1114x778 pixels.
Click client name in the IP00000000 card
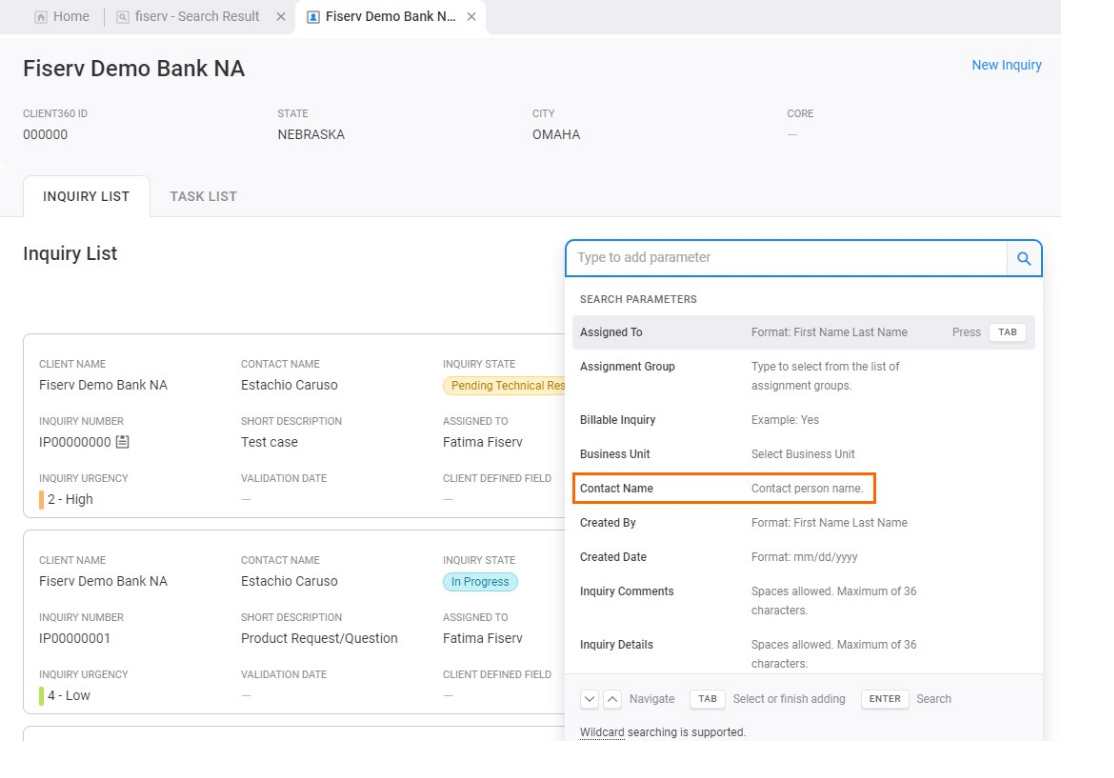coord(103,385)
